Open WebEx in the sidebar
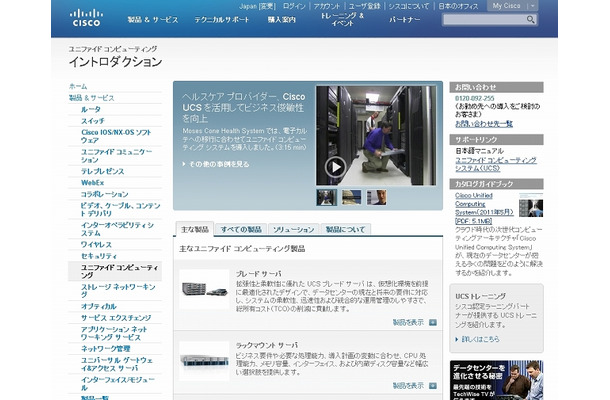The width and height of the screenshot is (610, 400). tap(92, 182)
